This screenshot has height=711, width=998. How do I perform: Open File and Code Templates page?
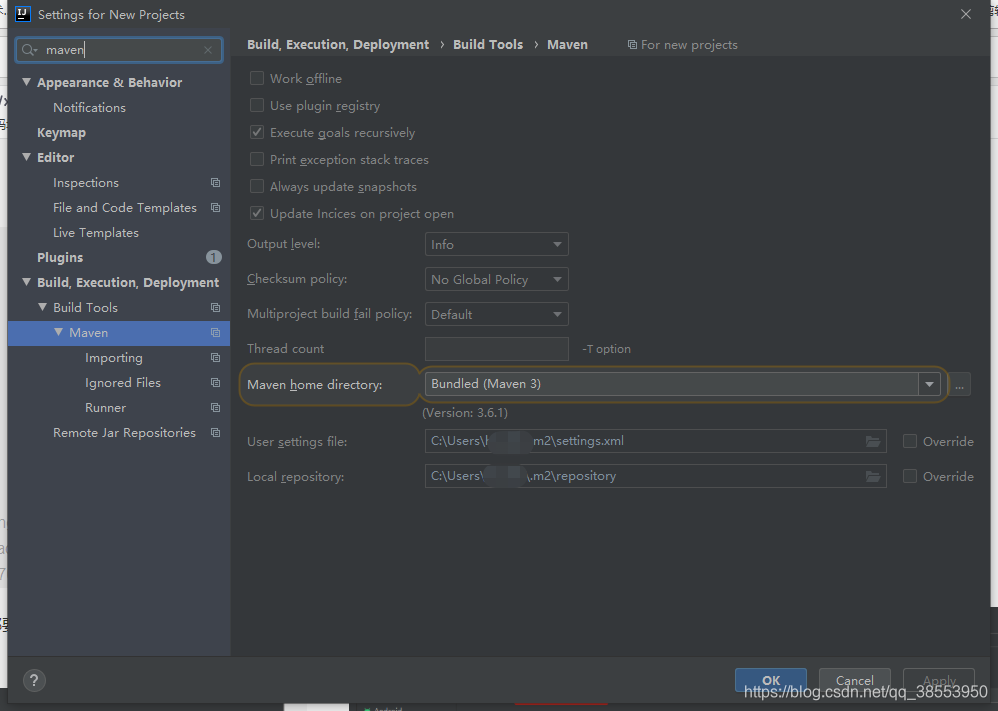pyautogui.click(x=125, y=208)
